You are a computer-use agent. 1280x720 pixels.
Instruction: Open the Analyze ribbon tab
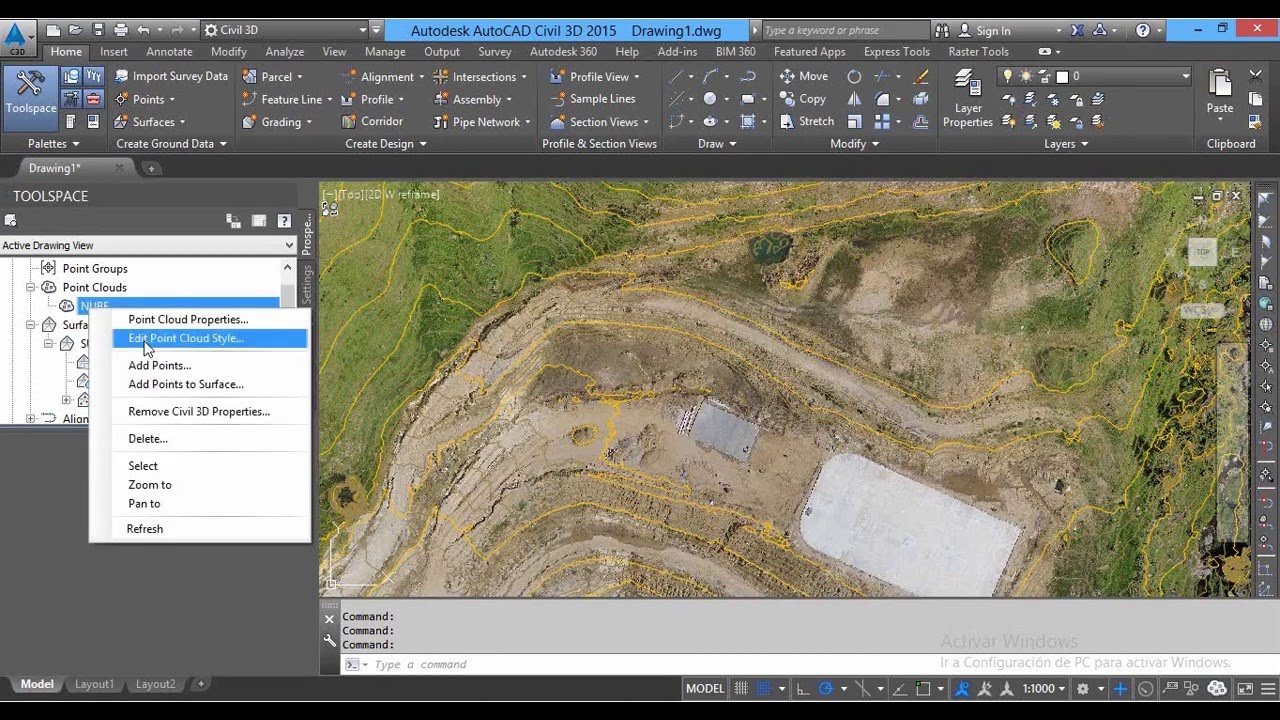[285, 52]
